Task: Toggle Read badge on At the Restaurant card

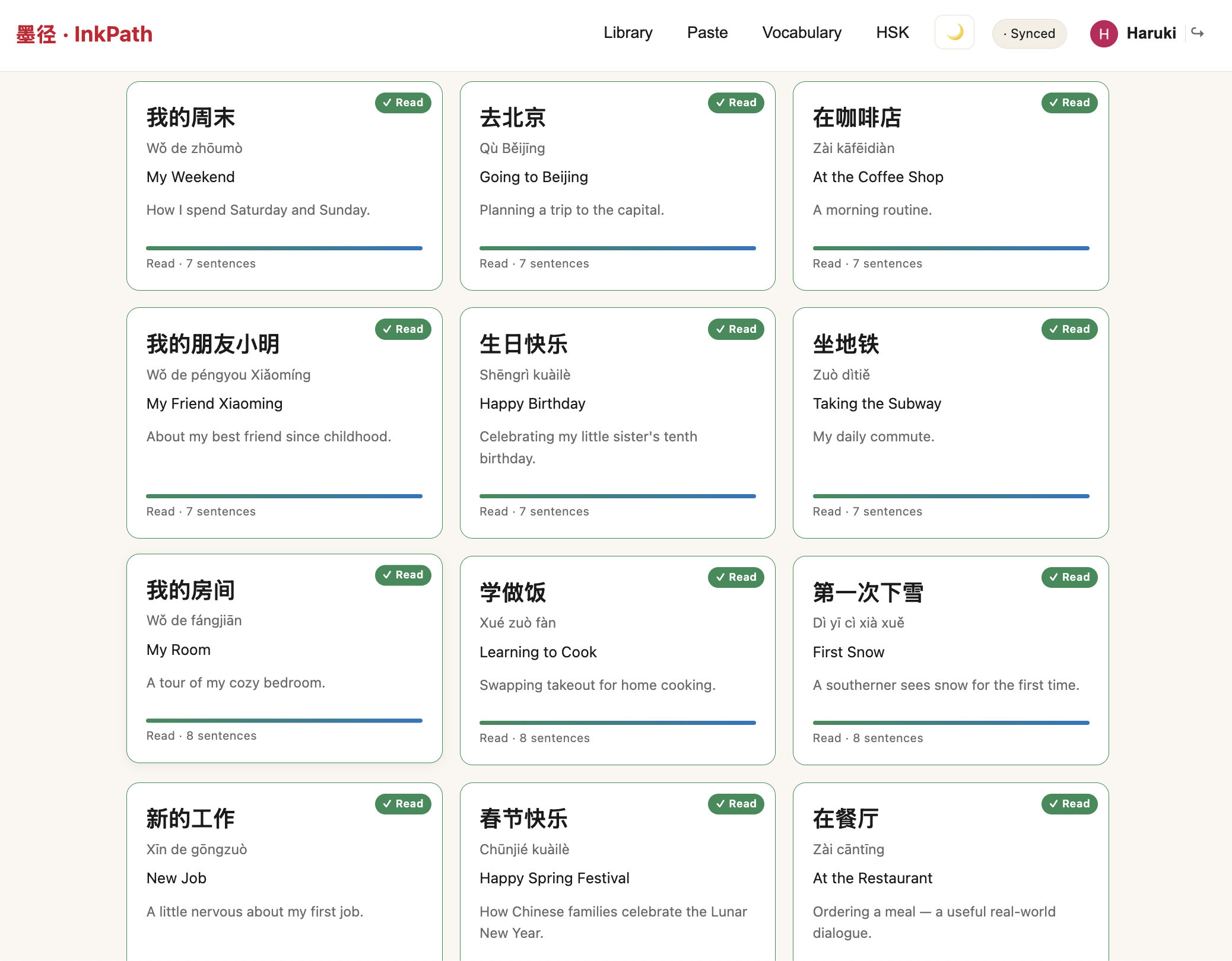Action: [x=1069, y=804]
